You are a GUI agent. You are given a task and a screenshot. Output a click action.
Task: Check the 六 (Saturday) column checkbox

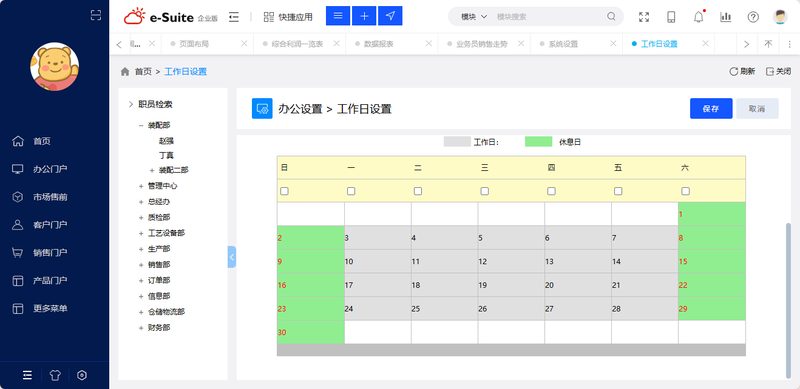[x=686, y=191]
